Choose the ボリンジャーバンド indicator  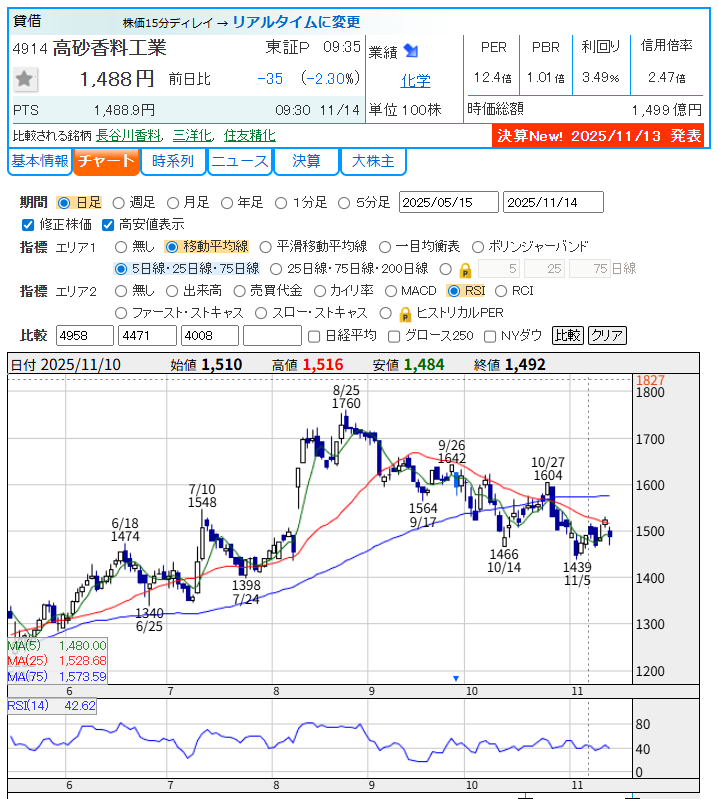[x=478, y=246]
